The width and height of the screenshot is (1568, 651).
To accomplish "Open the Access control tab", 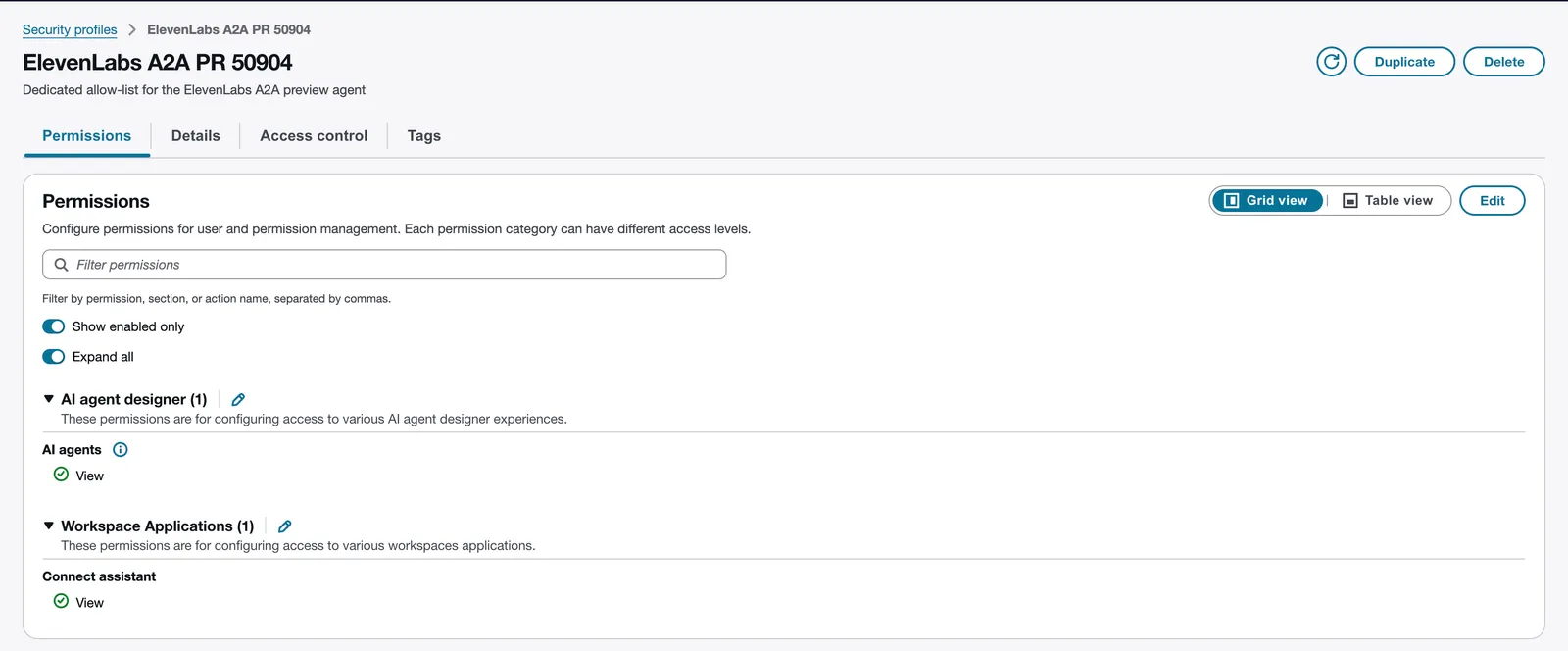I will 314,136.
